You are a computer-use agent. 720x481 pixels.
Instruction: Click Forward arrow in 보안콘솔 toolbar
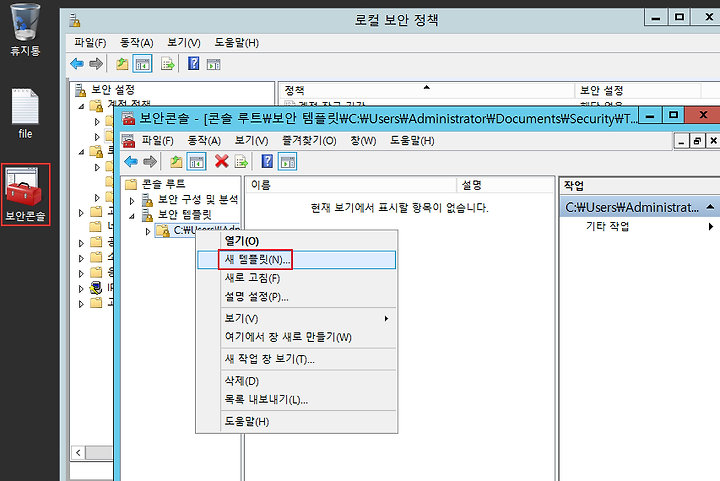(x=150, y=162)
